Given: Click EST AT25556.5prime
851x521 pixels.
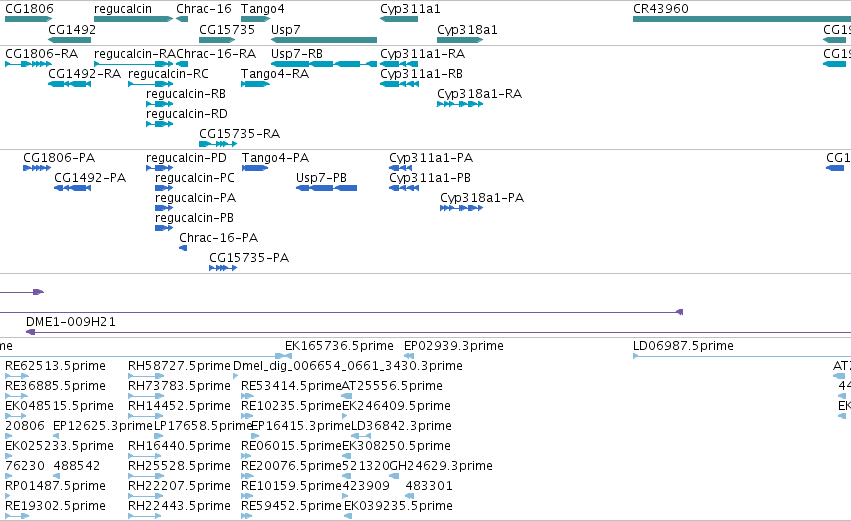Looking at the screenshot, I should (x=392, y=386).
